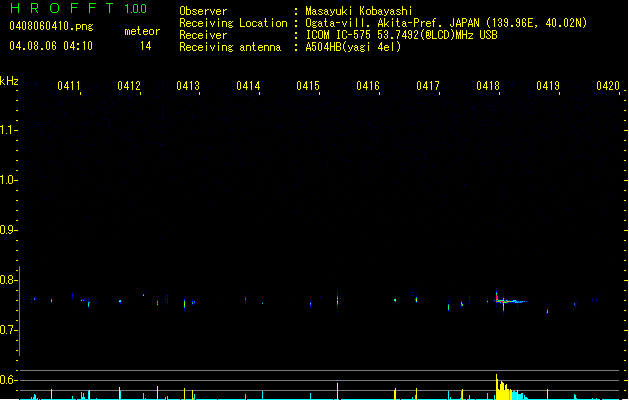Viewport: 629px width, 400px height.
Task: Select antenna value A504HB(yagi 4el)
Action: (353, 47)
